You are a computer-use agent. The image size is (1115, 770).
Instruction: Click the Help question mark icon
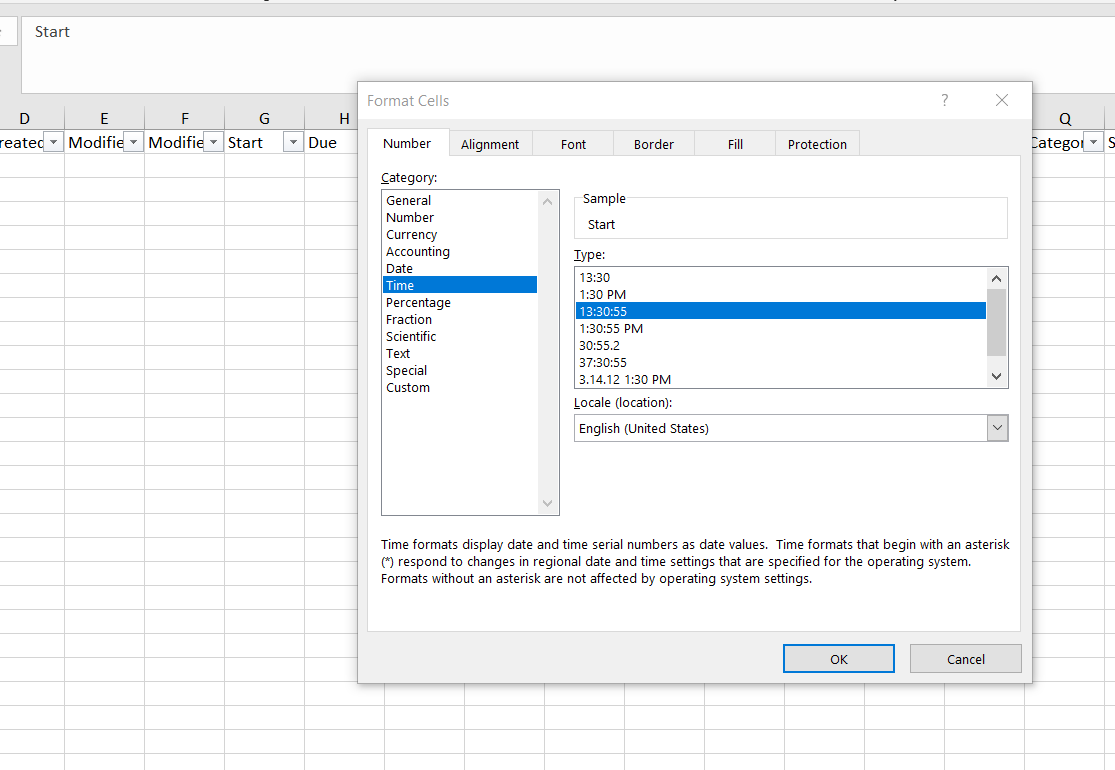943,100
